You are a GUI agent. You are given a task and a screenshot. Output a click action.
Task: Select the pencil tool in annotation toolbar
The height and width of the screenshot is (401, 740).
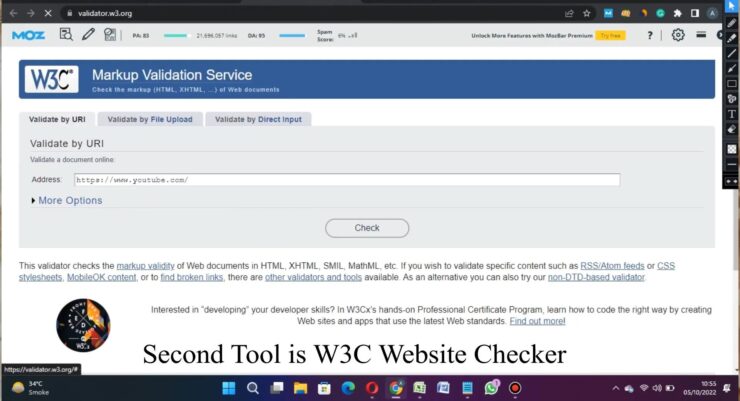[732, 23]
